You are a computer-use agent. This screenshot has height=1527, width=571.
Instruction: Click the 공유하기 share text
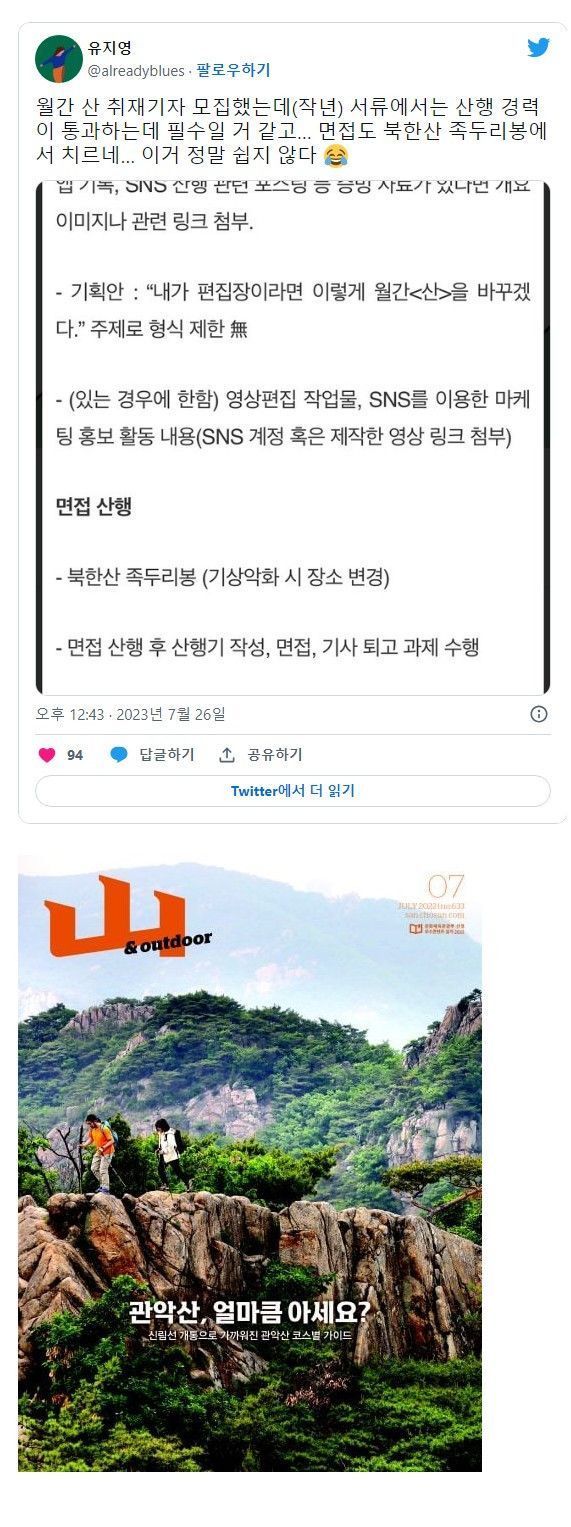pyautogui.click(x=275, y=755)
